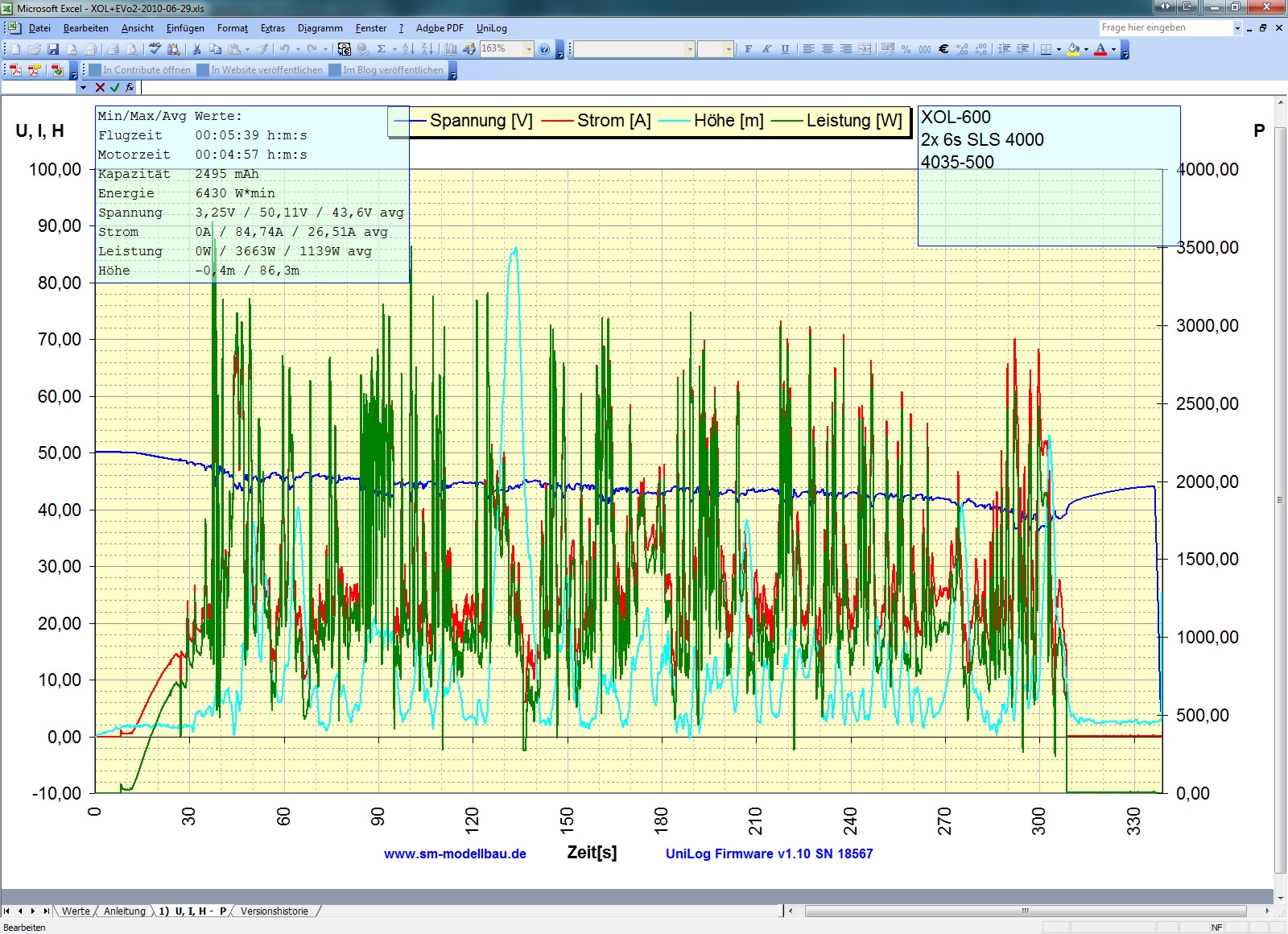The image size is (1288, 934).
Task: Create a new workbook with the New icon
Action: pyautogui.click(x=16, y=49)
